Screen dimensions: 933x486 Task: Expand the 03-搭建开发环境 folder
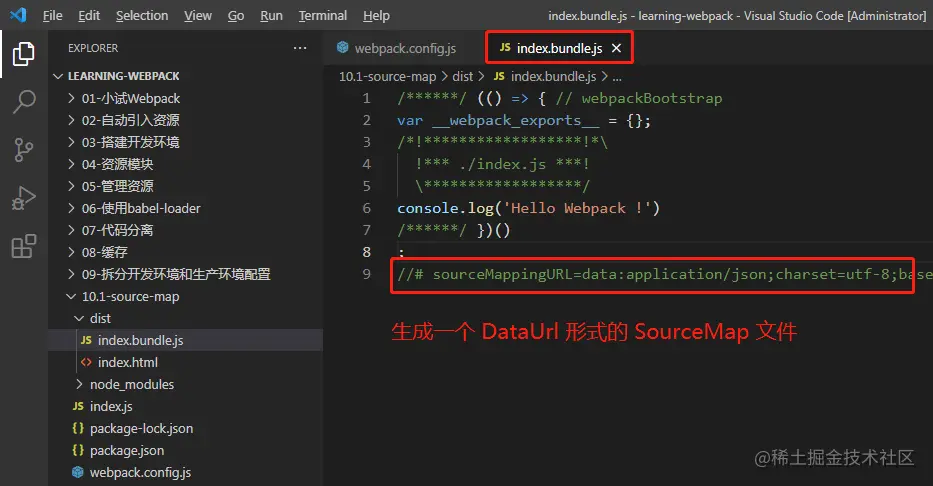click(x=71, y=142)
